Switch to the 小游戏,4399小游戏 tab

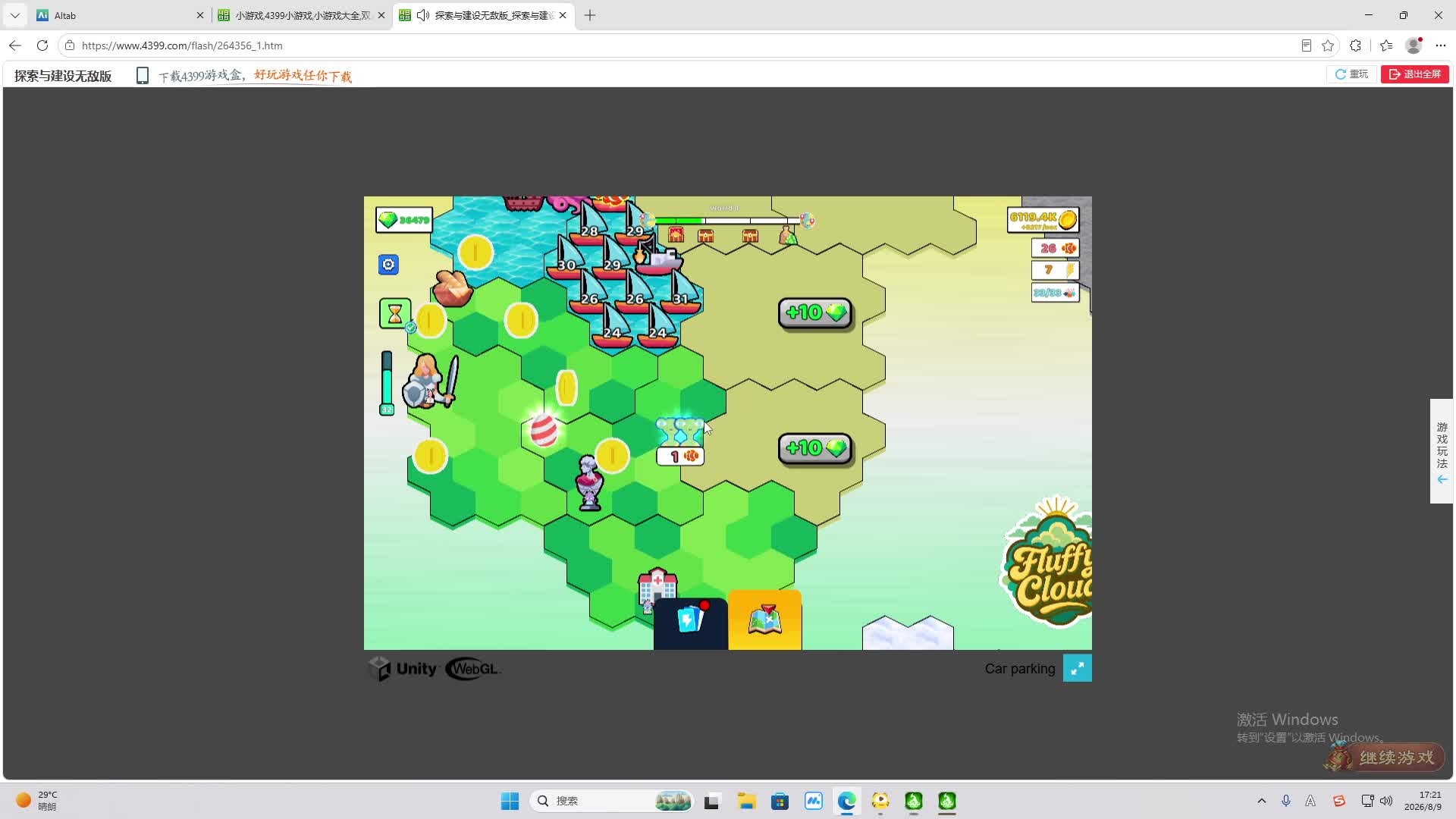[x=300, y=15]
